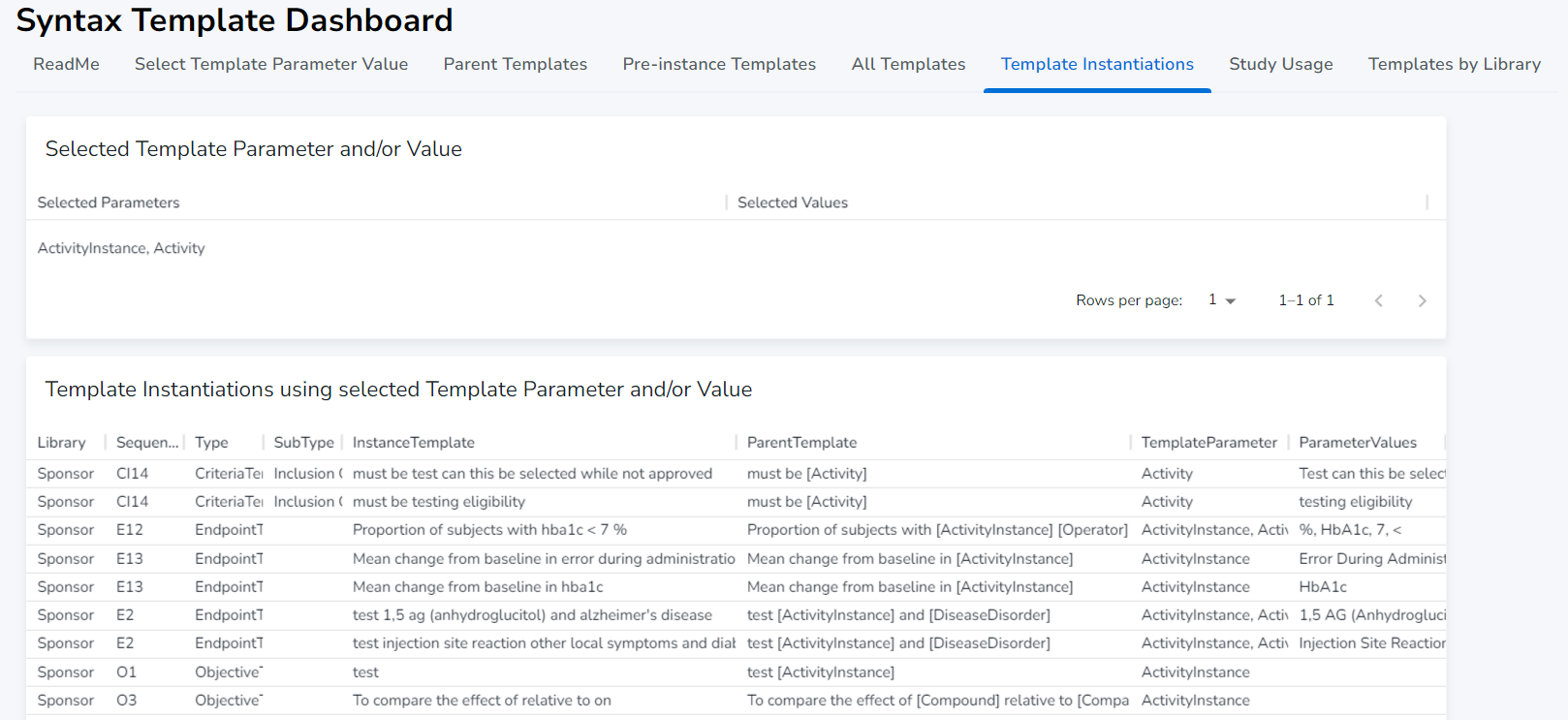Sort by the ParentTemplate column header
This screenshot has height=720, width=1568.
802,443
